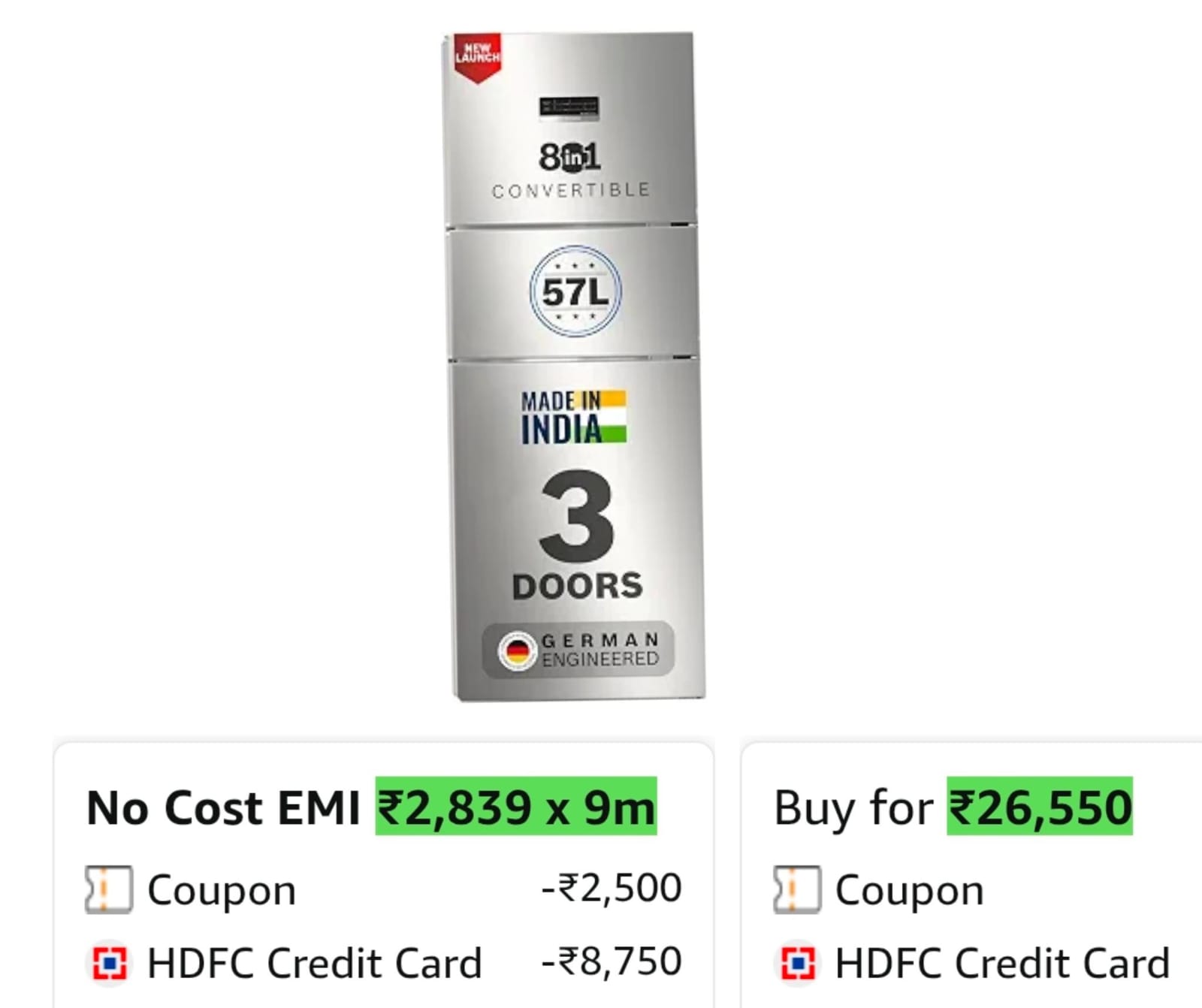Click the 3 Doors text on fridge

577,536
